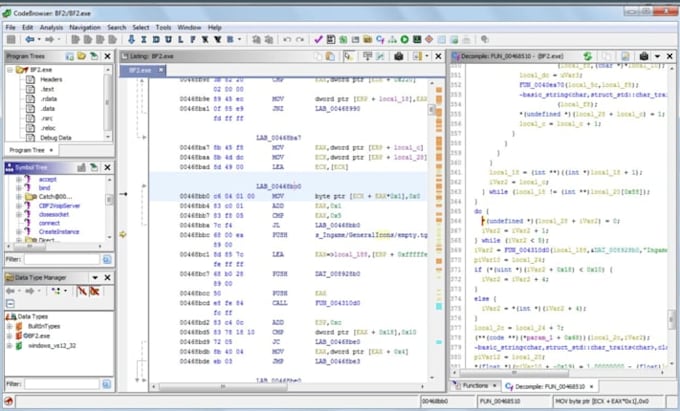Open the Analysis menu

tap(51, 27)
